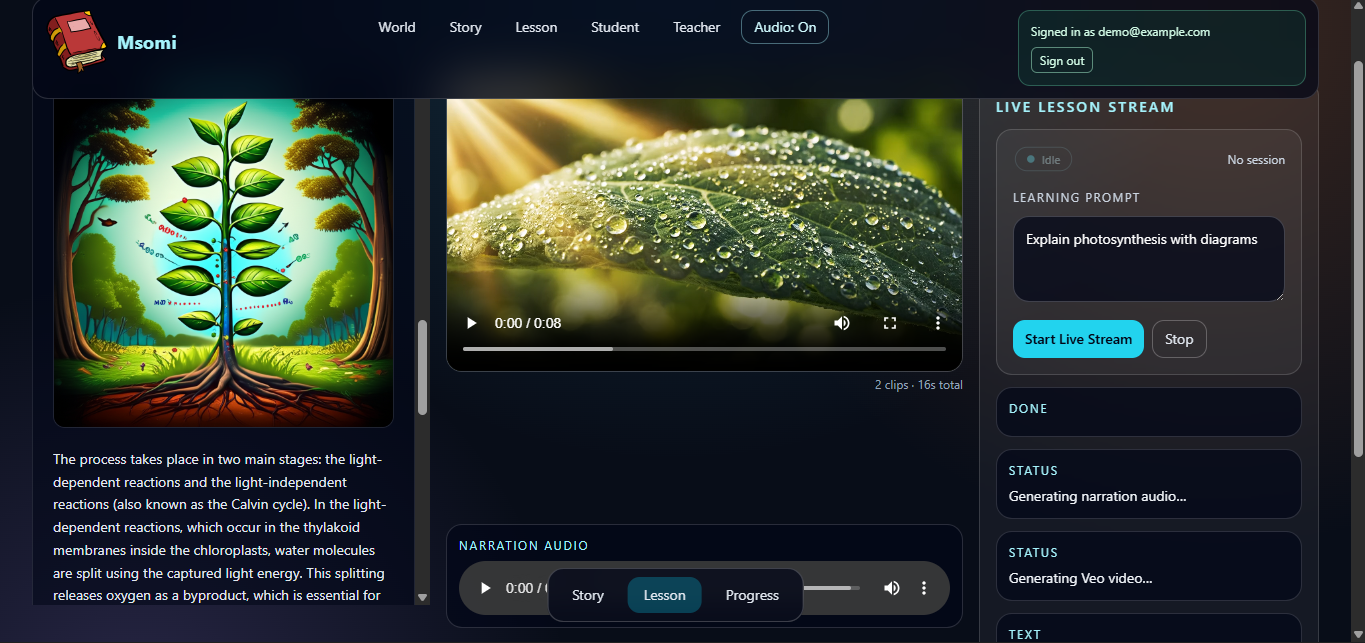This screenshot has width=1365, height=643.
Task: Click the 'Generating narration audio...' status
Action: point(1097,496)
